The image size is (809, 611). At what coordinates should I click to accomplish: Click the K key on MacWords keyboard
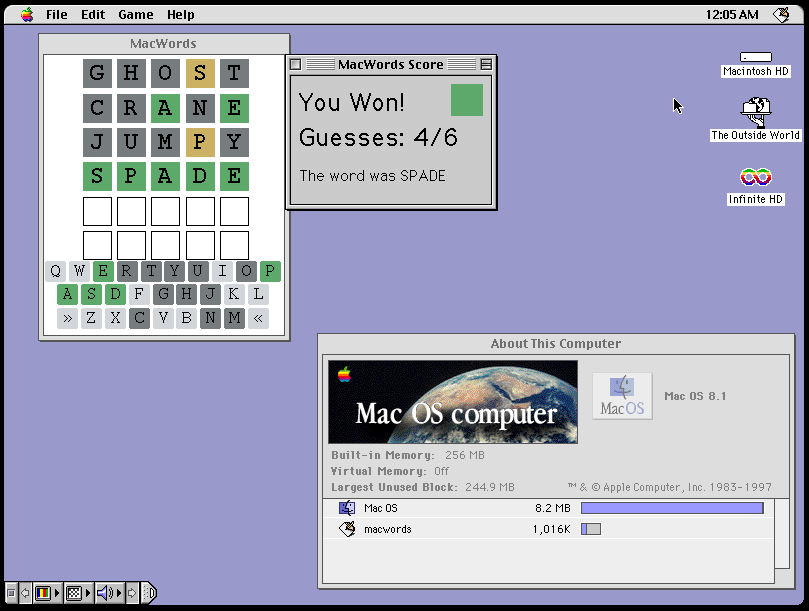234,294
